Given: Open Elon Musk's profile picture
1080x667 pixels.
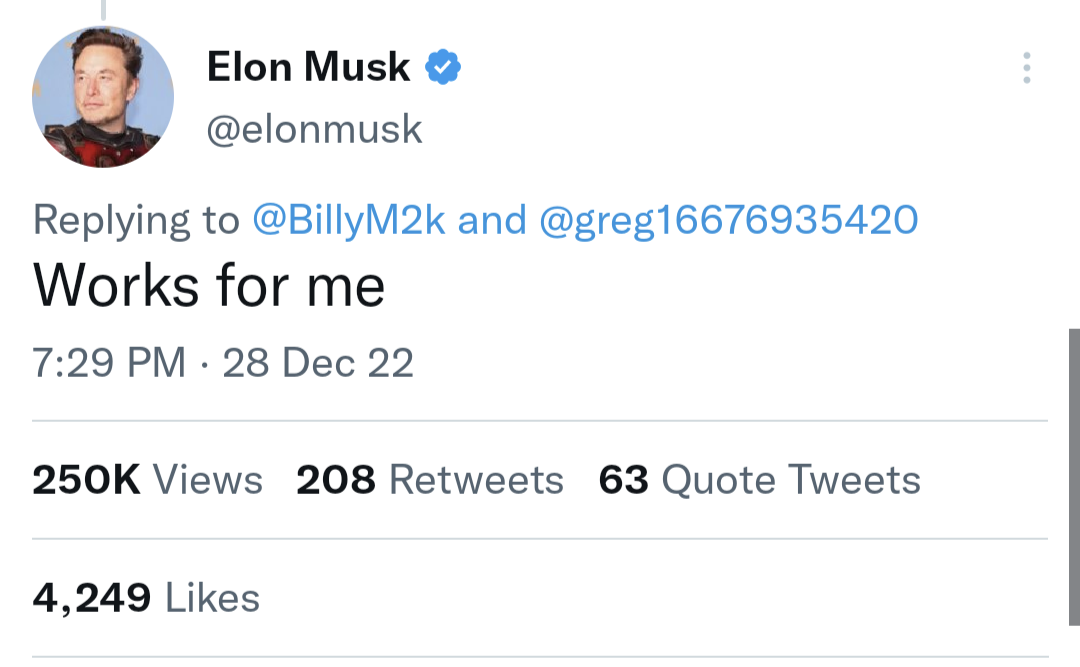Looking at the screenshot, I should (x=103, y=97).
